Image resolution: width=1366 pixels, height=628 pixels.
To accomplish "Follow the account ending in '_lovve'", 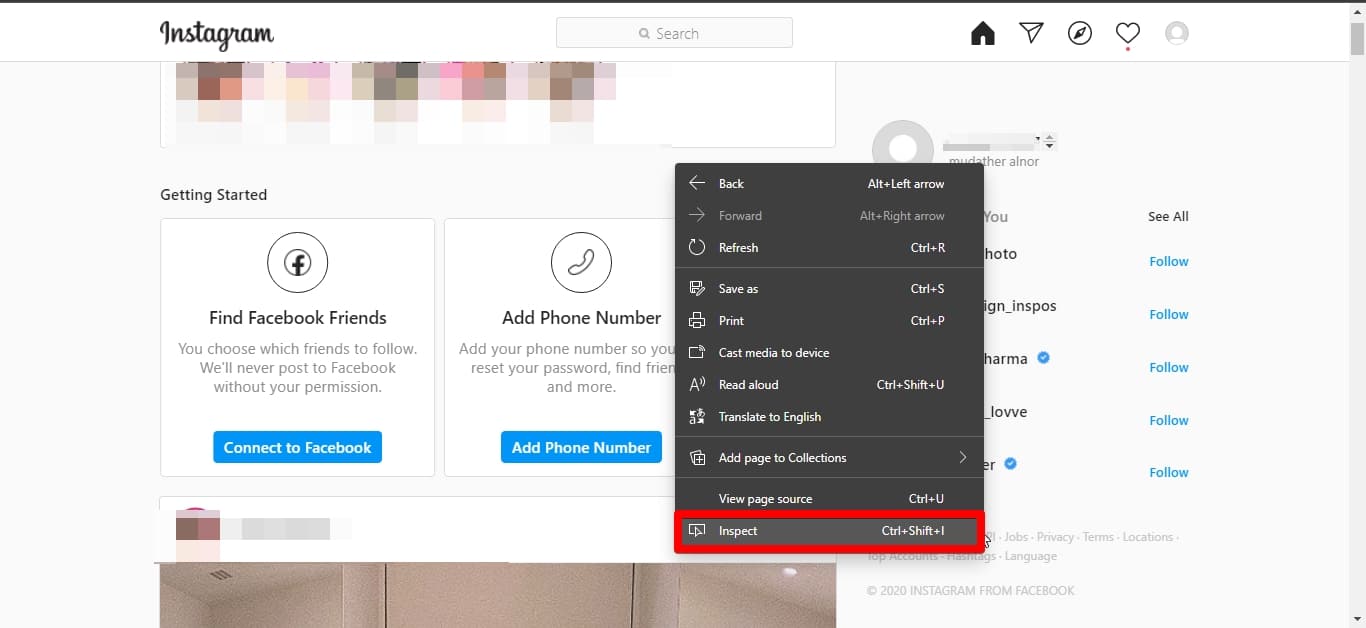I will 1169,420.
